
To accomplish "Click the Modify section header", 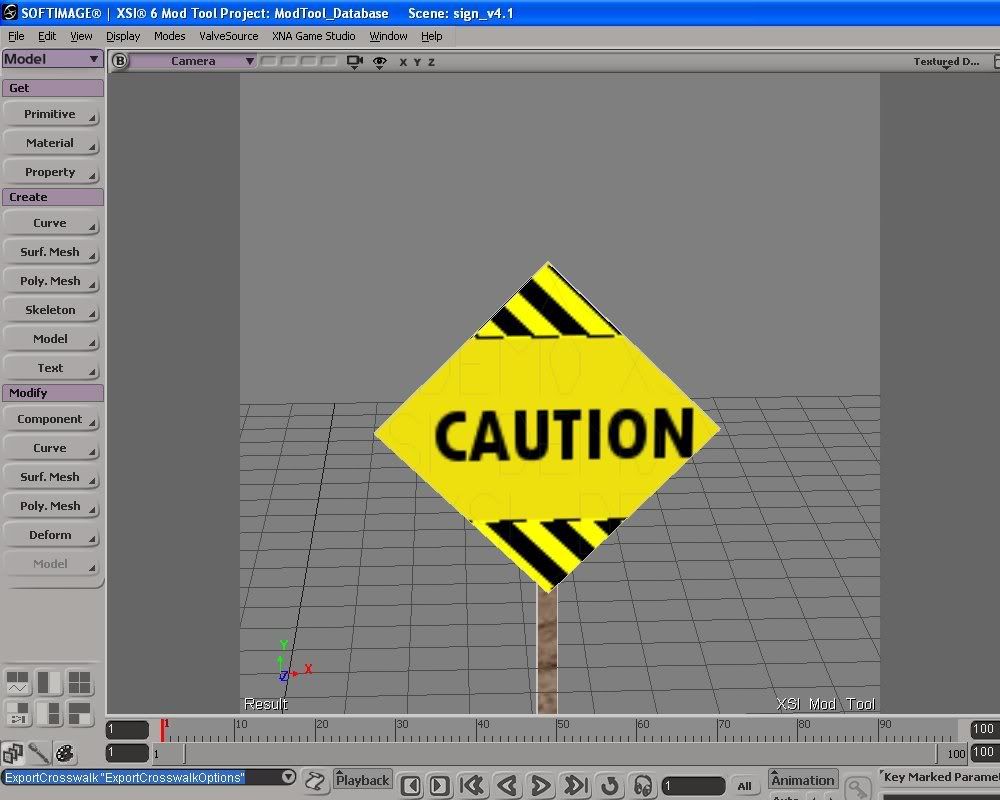I will click(x=53, y=393).
